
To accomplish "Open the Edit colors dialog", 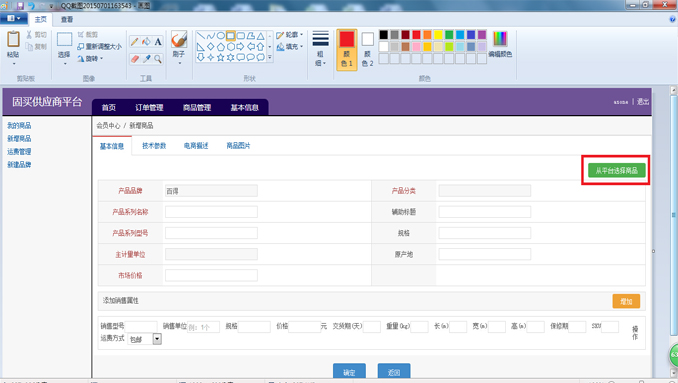I will (500, 44).
